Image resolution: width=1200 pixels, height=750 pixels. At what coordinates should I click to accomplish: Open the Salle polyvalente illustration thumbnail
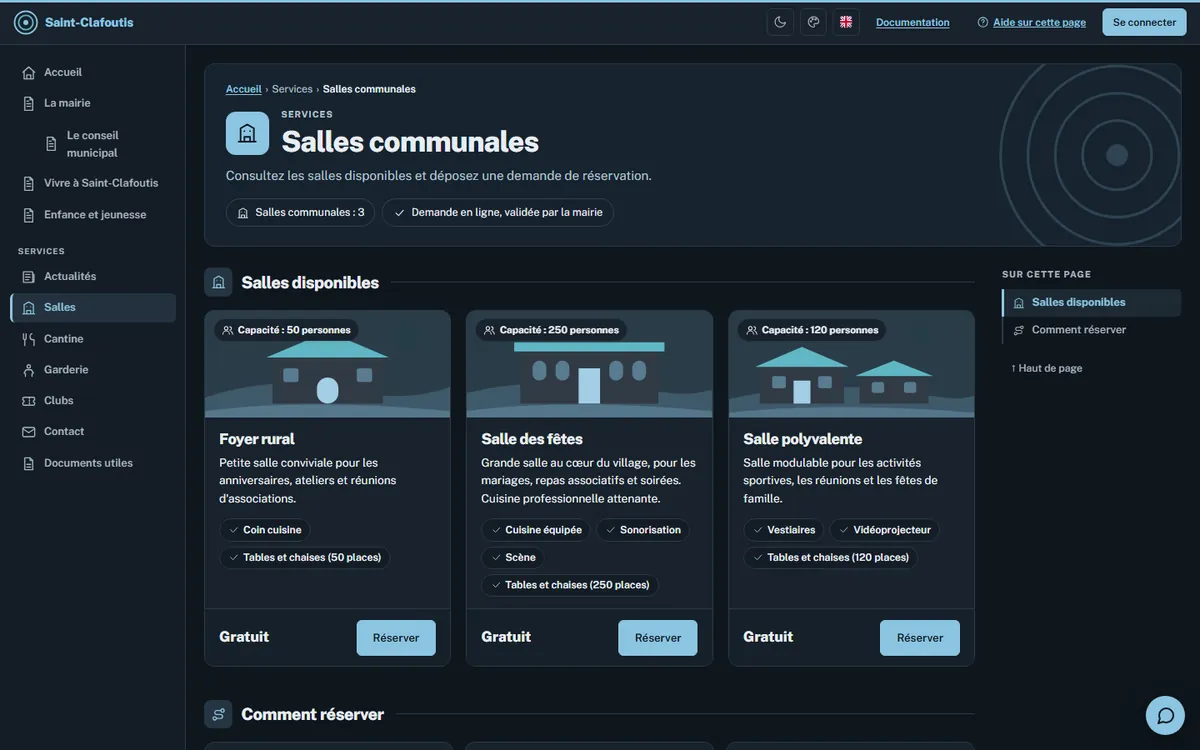pyautogui.click(x=851, y=364)
